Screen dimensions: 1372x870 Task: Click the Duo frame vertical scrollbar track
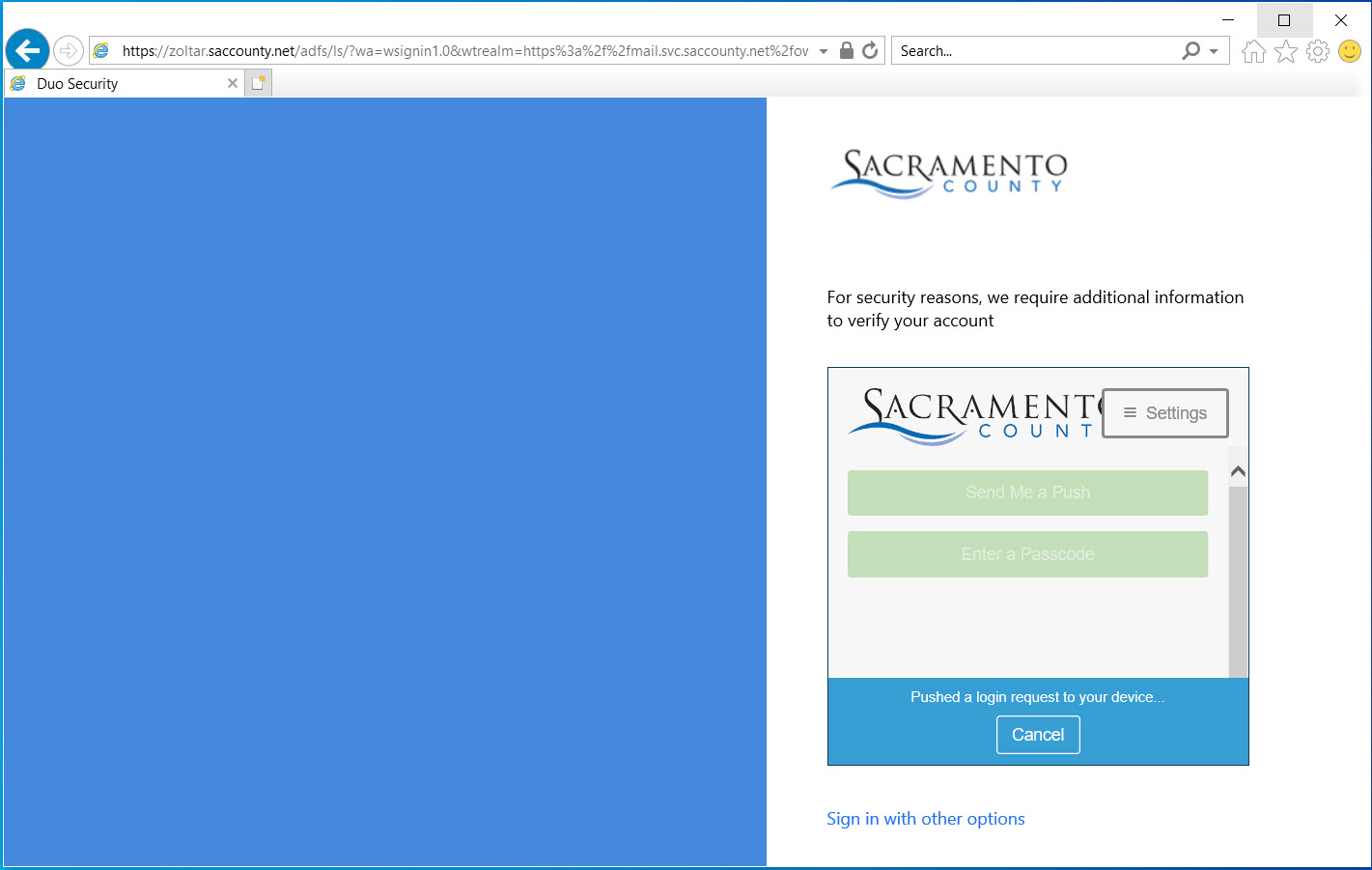1238,579
